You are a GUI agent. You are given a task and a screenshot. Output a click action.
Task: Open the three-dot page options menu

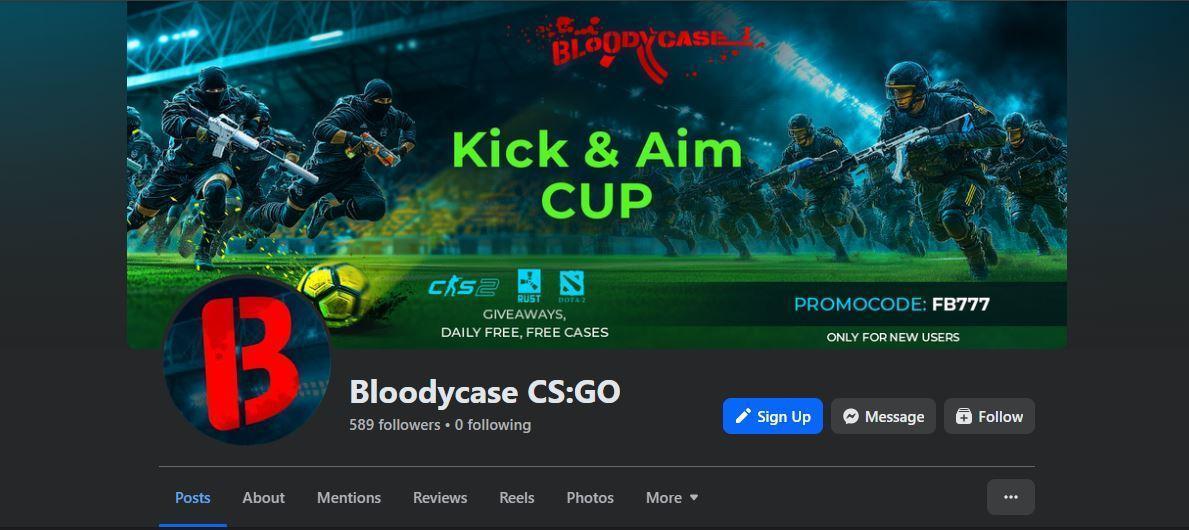click(x=1010, y=497)
